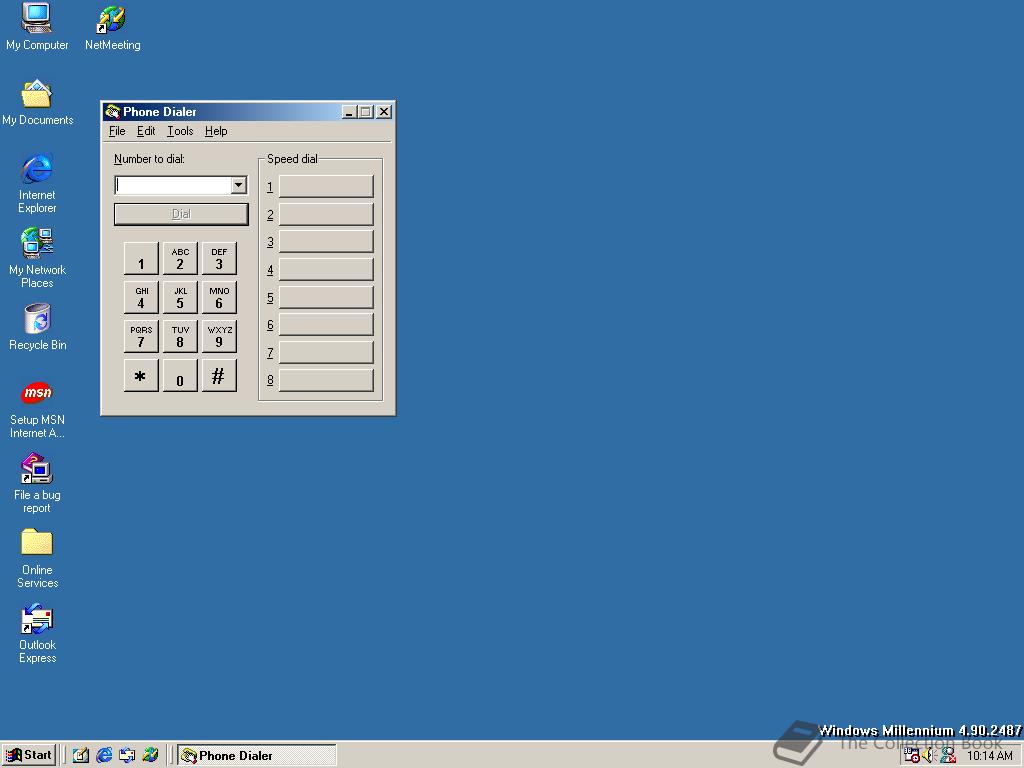This screenshot has height=768, width=1024.
Task: Launch Setup MSN Internet Access icon
Action: (x=37, y=409)
